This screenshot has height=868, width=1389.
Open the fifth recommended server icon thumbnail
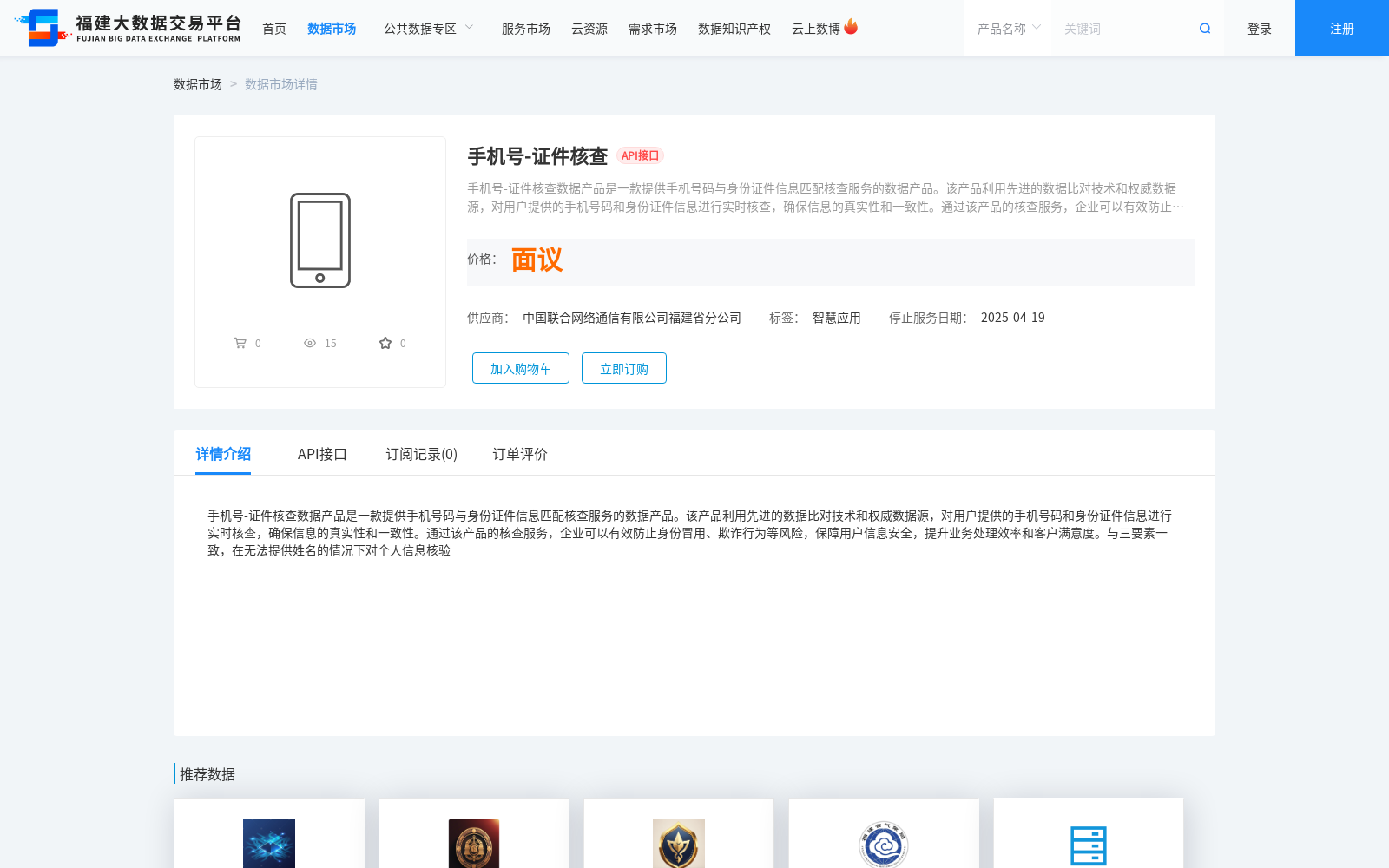[1089, 845]
